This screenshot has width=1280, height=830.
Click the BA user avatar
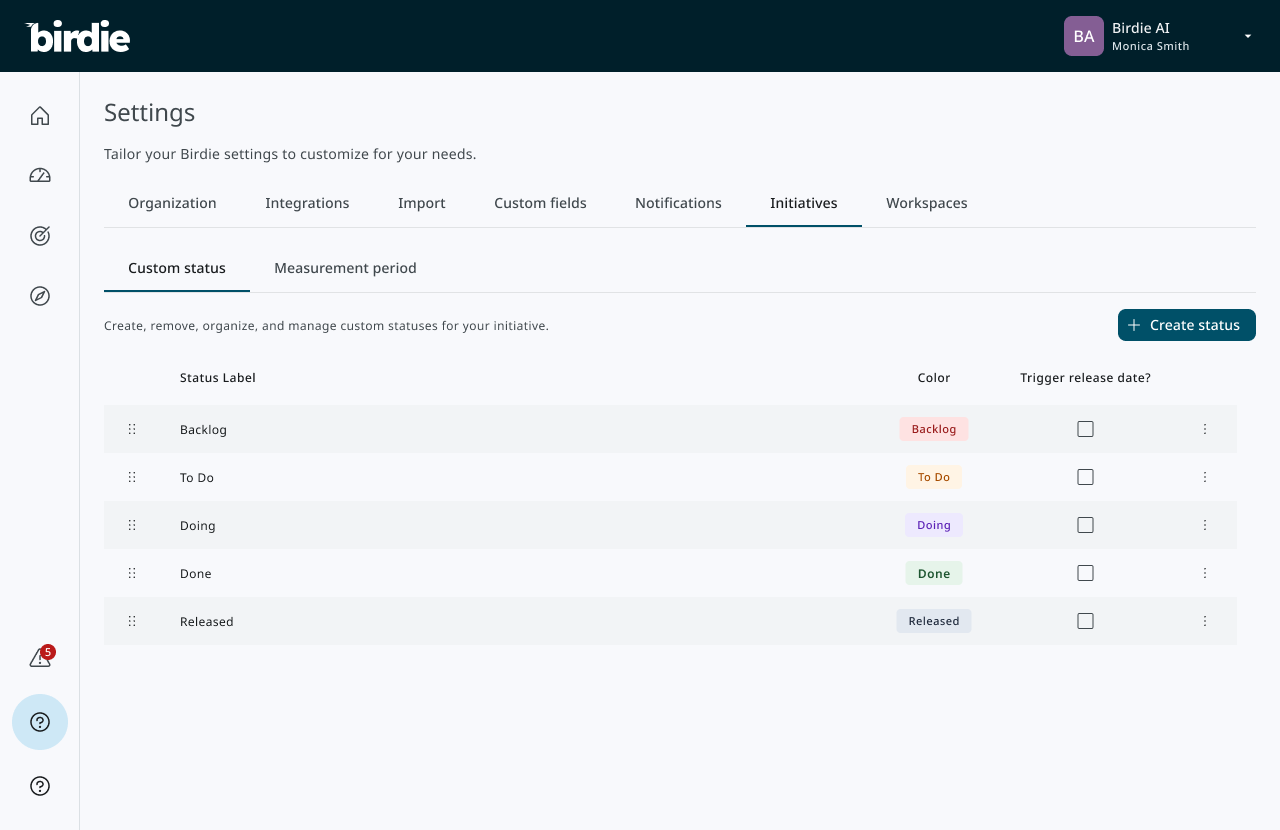pos(1083,36)
